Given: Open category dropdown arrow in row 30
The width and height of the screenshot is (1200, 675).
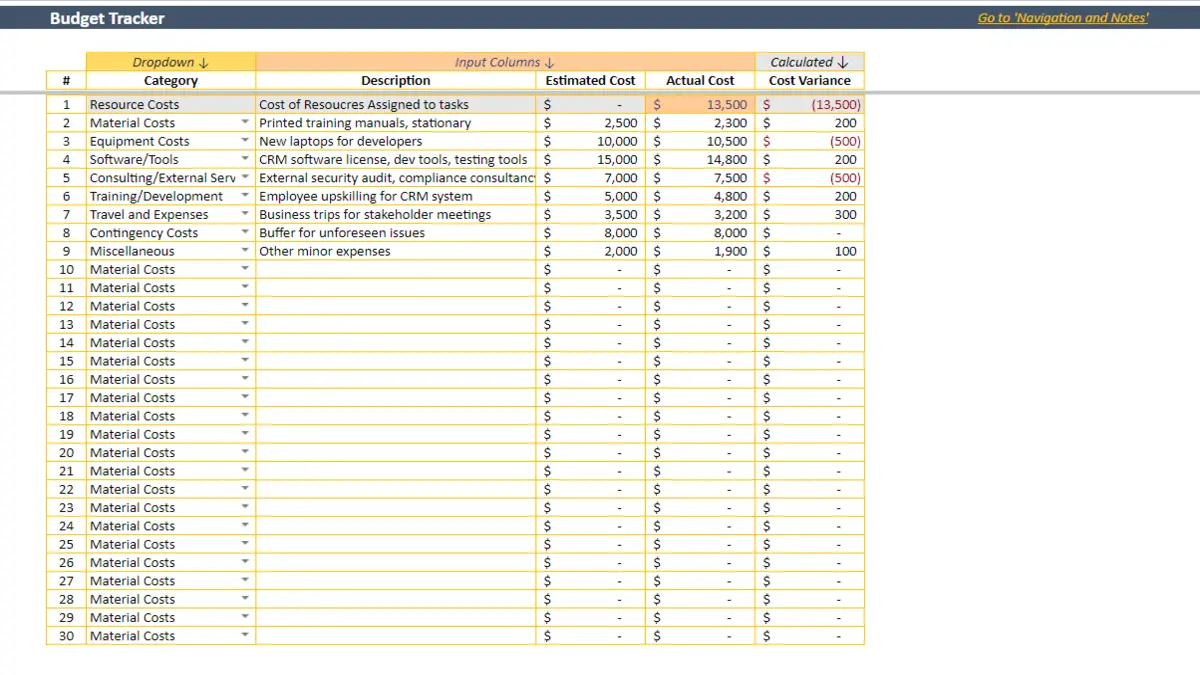Looking at the screenshot, I should (x=245, y=635).
